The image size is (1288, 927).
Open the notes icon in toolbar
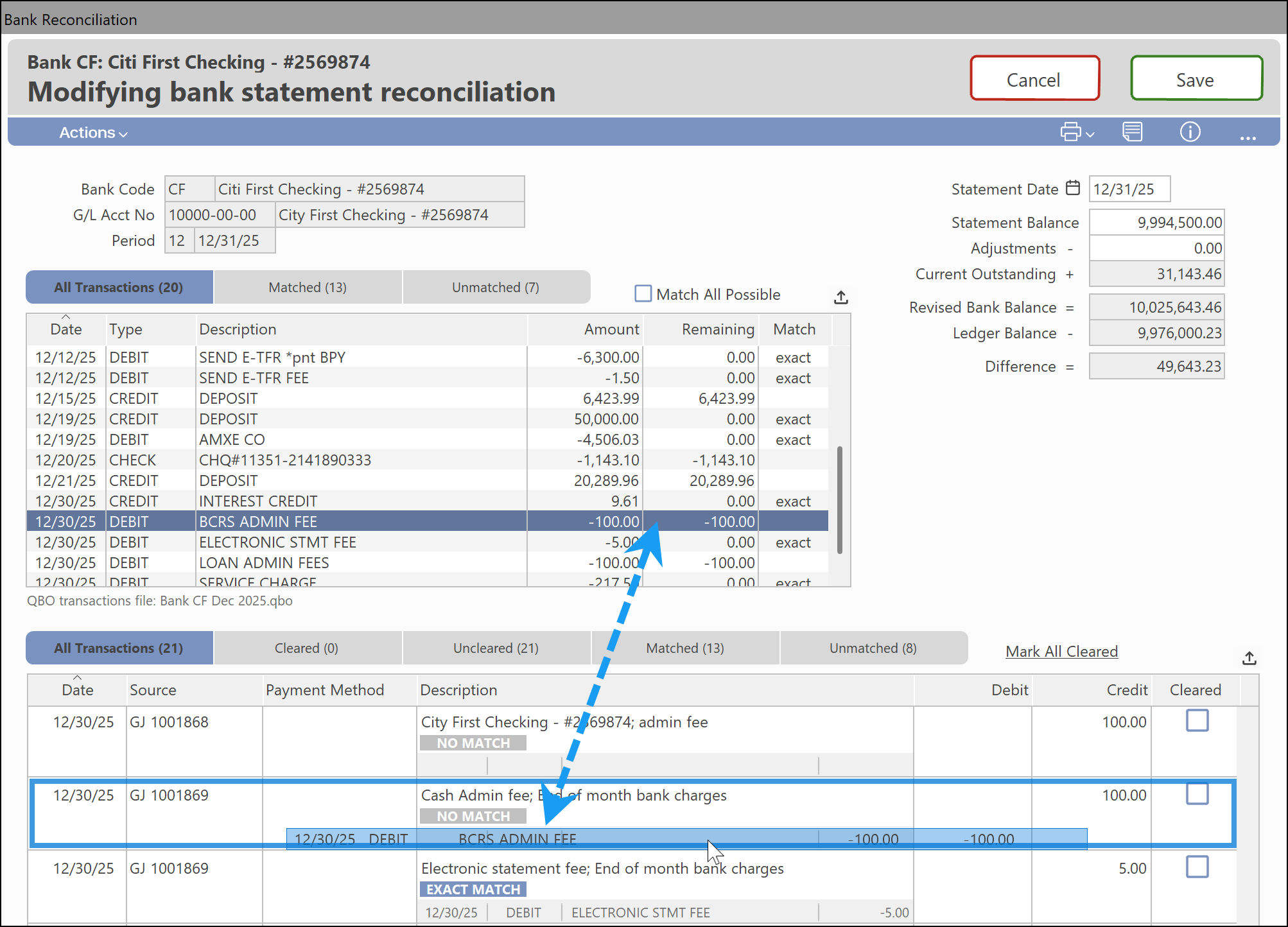click(1132, 132)
